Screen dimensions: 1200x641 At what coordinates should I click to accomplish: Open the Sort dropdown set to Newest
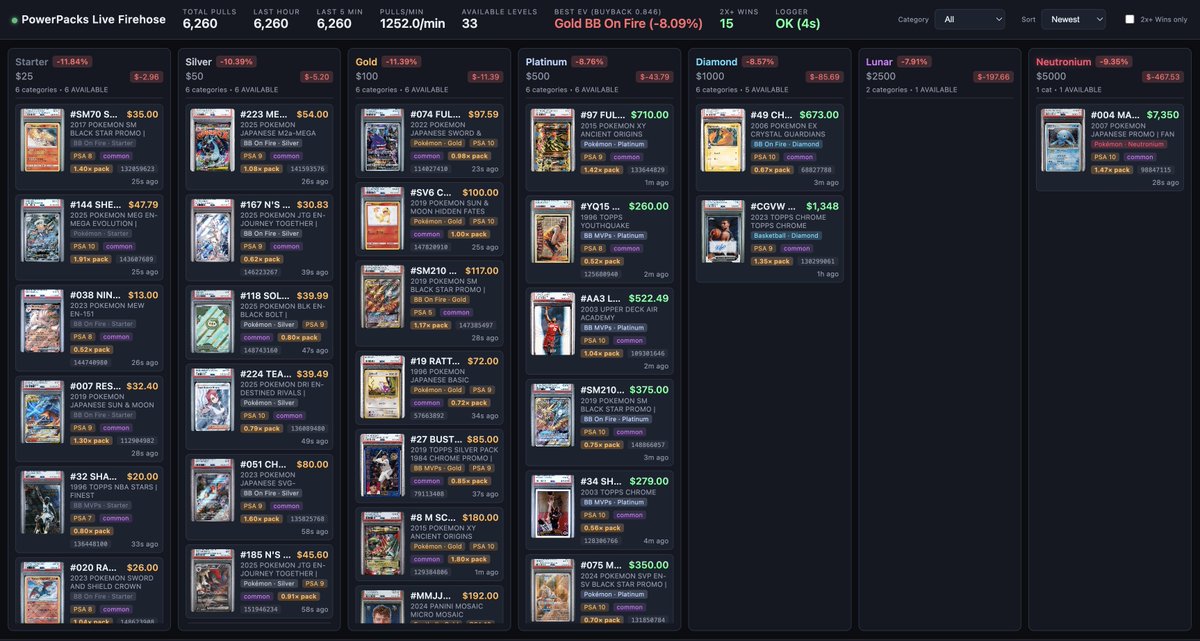click(x=1073, y=19)
